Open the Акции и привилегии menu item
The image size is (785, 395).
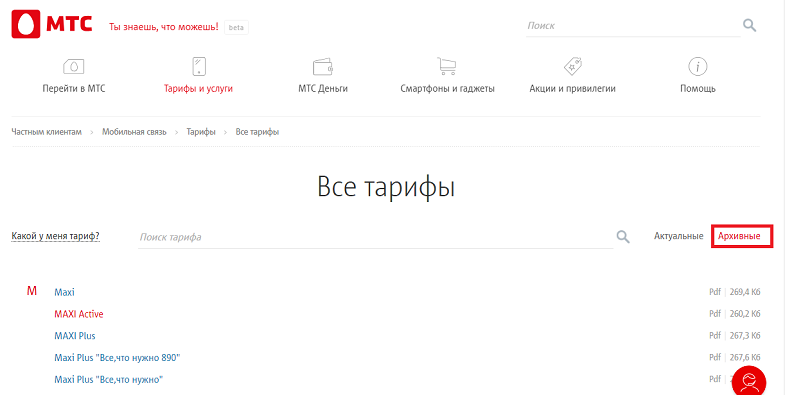click(x=572, y=89)
